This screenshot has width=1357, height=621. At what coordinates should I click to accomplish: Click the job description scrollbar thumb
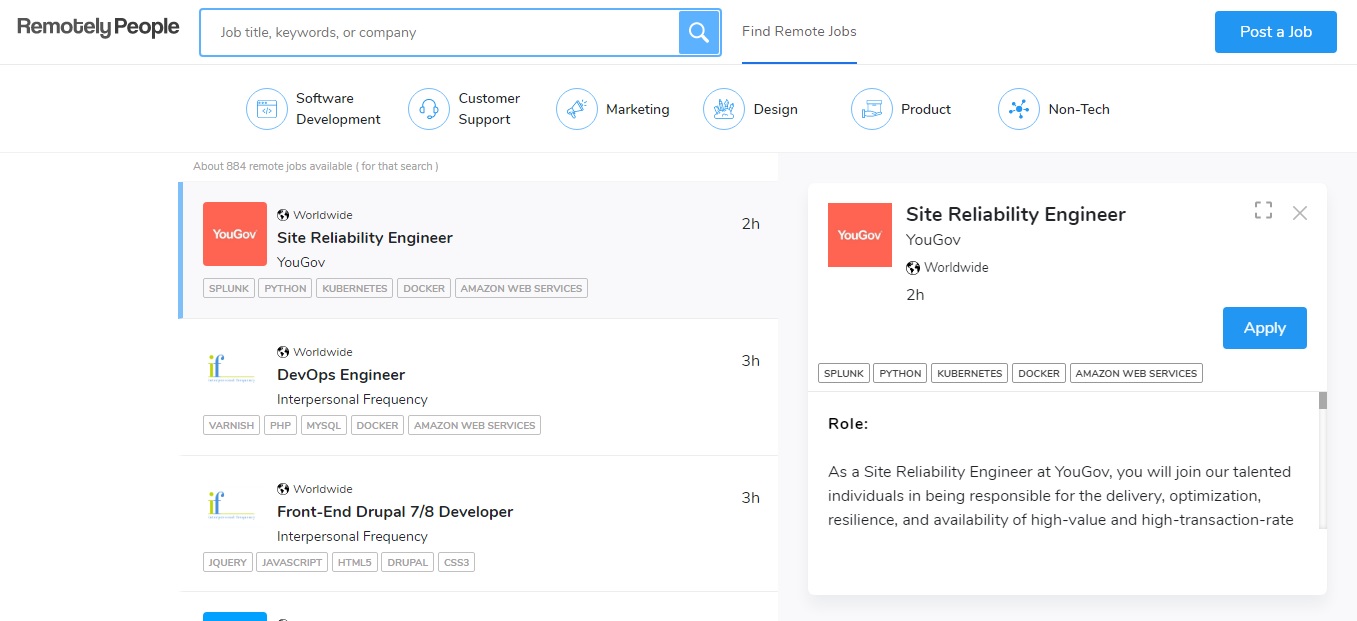point(1322,401)
